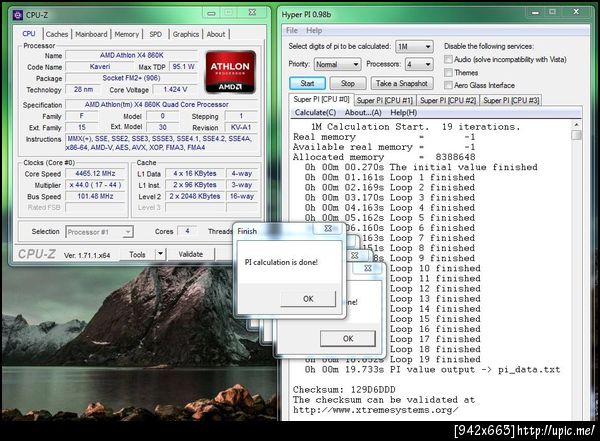Open the Graphics tab

186,34
